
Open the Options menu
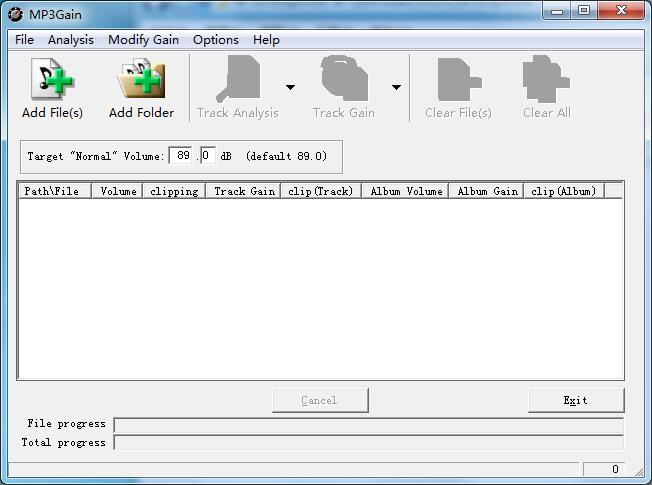(216, 40)
